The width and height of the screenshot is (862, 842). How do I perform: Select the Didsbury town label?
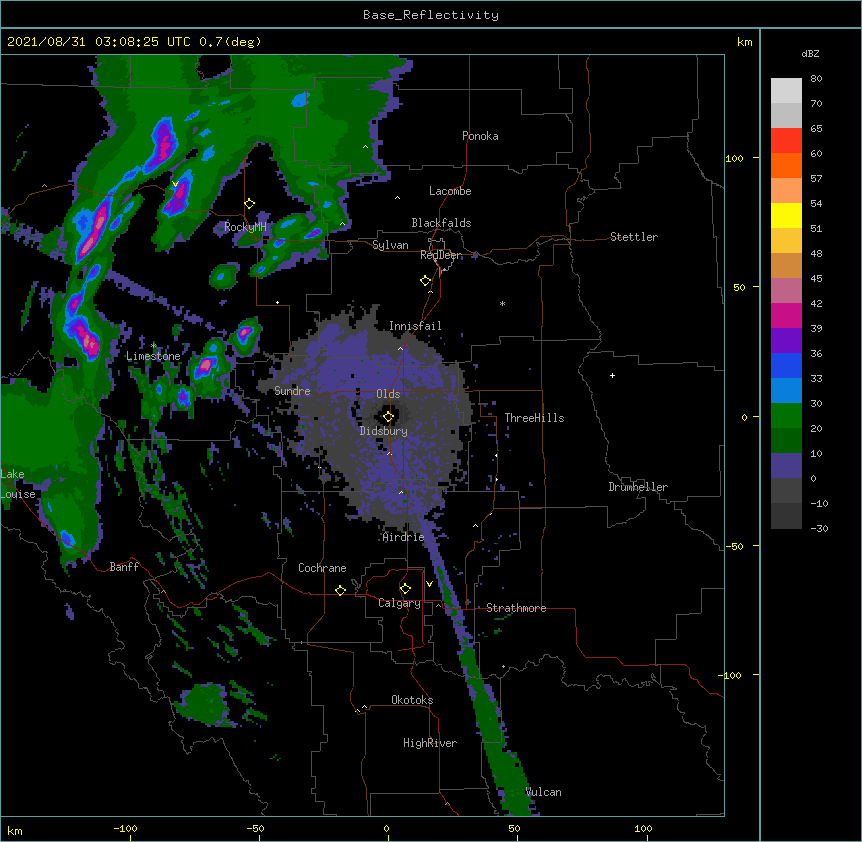(384, 431)
